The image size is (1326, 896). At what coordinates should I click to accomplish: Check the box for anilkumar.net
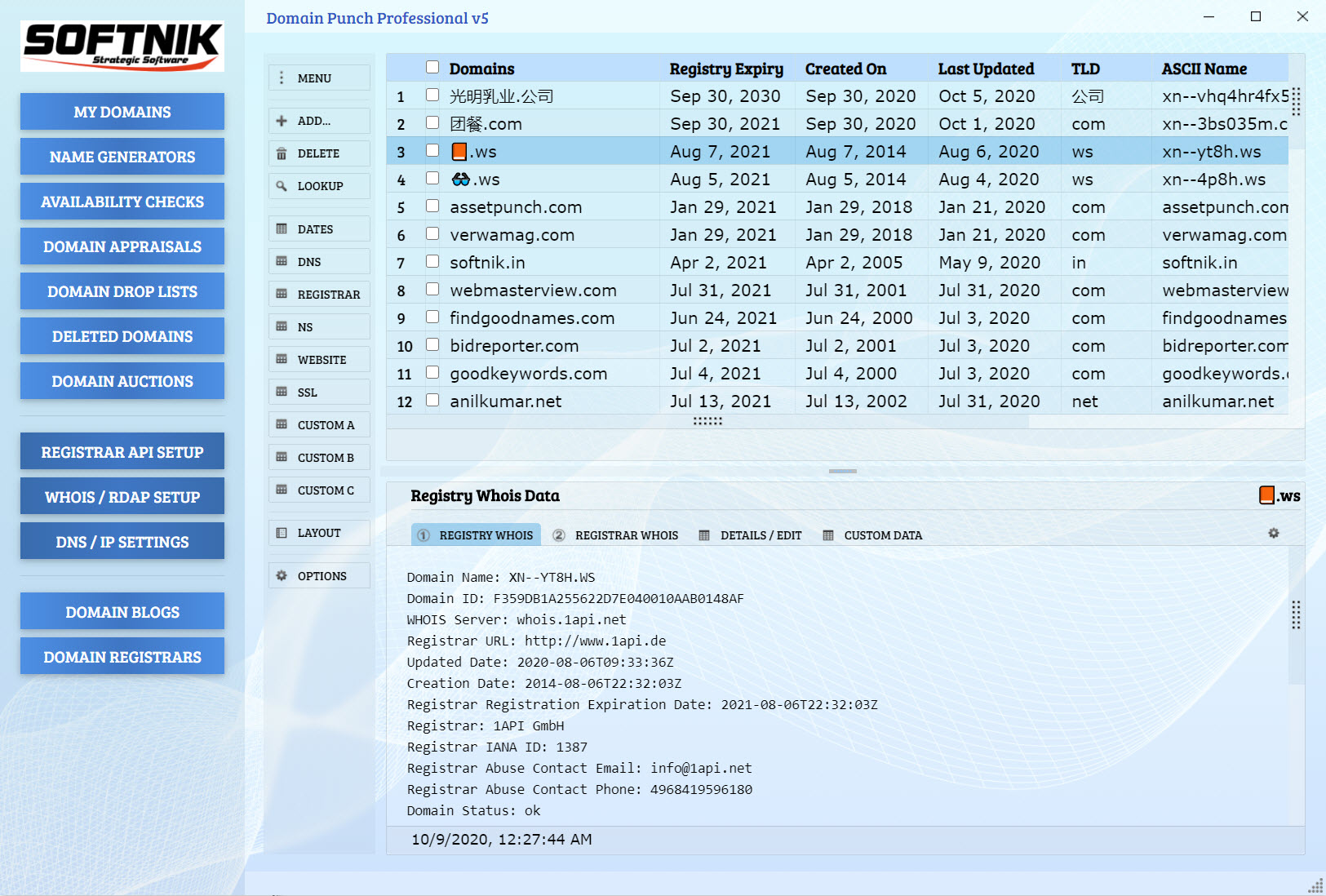tap(432, 401)
